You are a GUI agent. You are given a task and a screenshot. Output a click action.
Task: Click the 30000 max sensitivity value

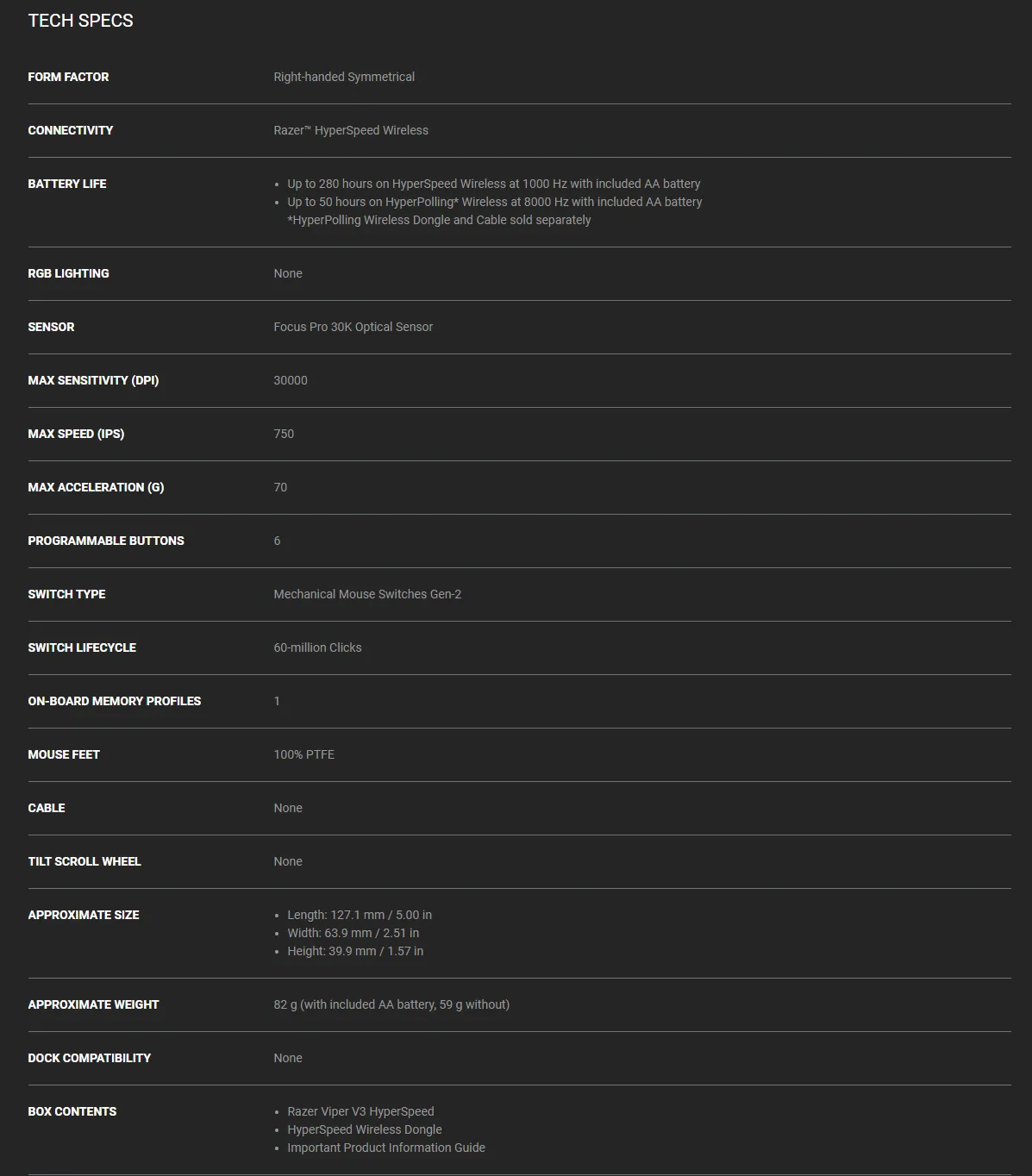[x=291, y=380]
